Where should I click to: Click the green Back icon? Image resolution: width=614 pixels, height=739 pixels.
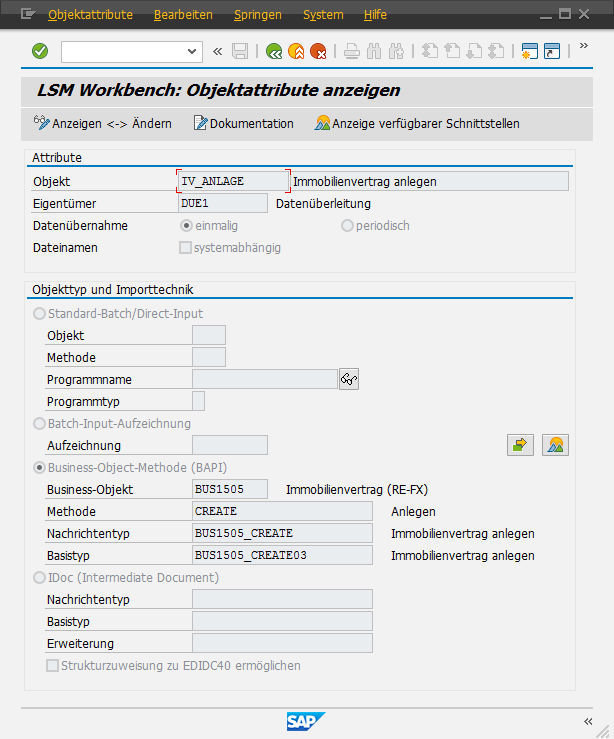274,51
